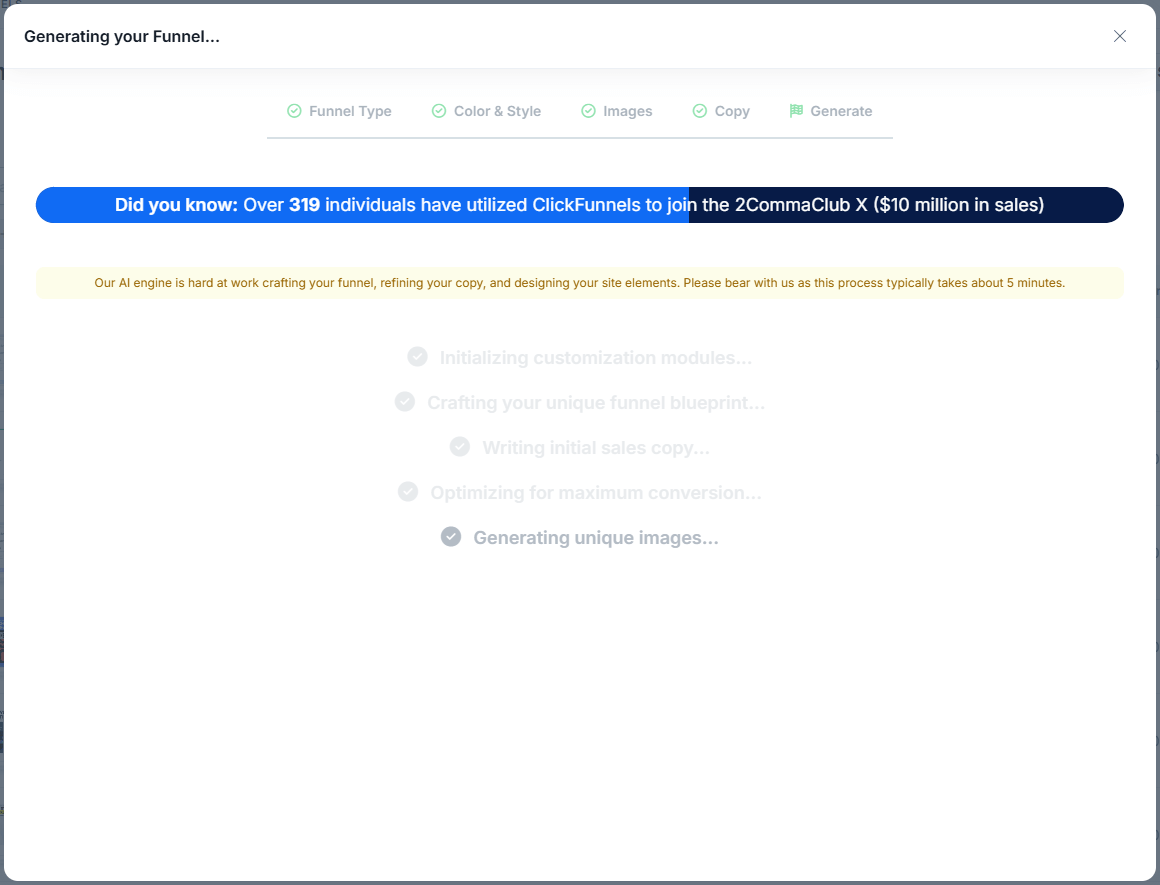Screen dimensions: 1160x885
Task: Click check icon beside Writing initial sales copy
Action: point(460,447)
